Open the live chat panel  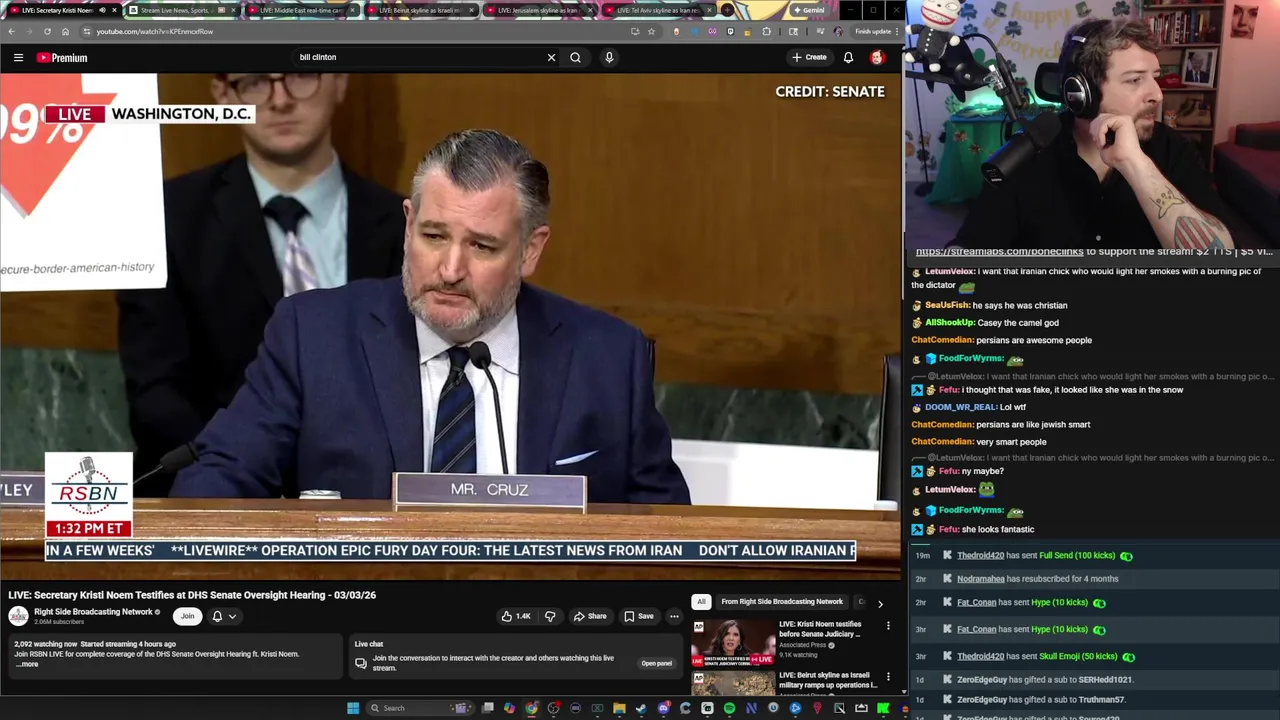(656, 663)
